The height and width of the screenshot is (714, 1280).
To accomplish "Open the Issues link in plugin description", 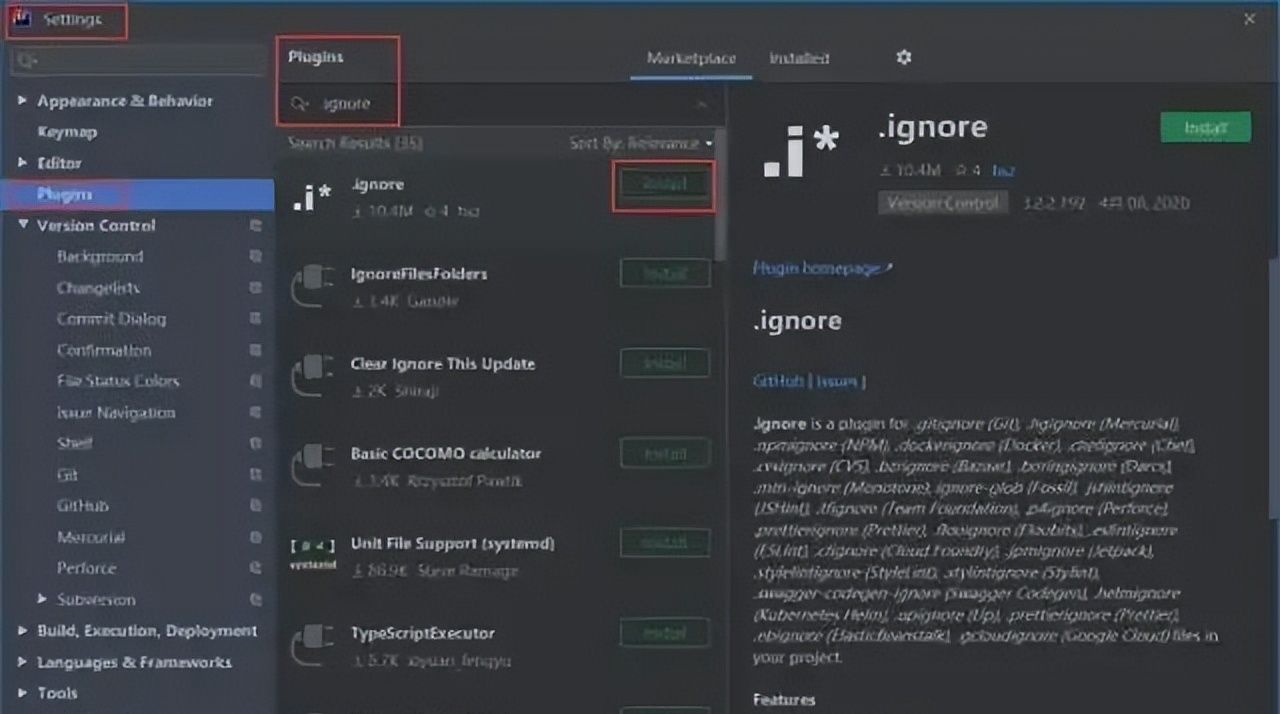I will coord(838,381).
